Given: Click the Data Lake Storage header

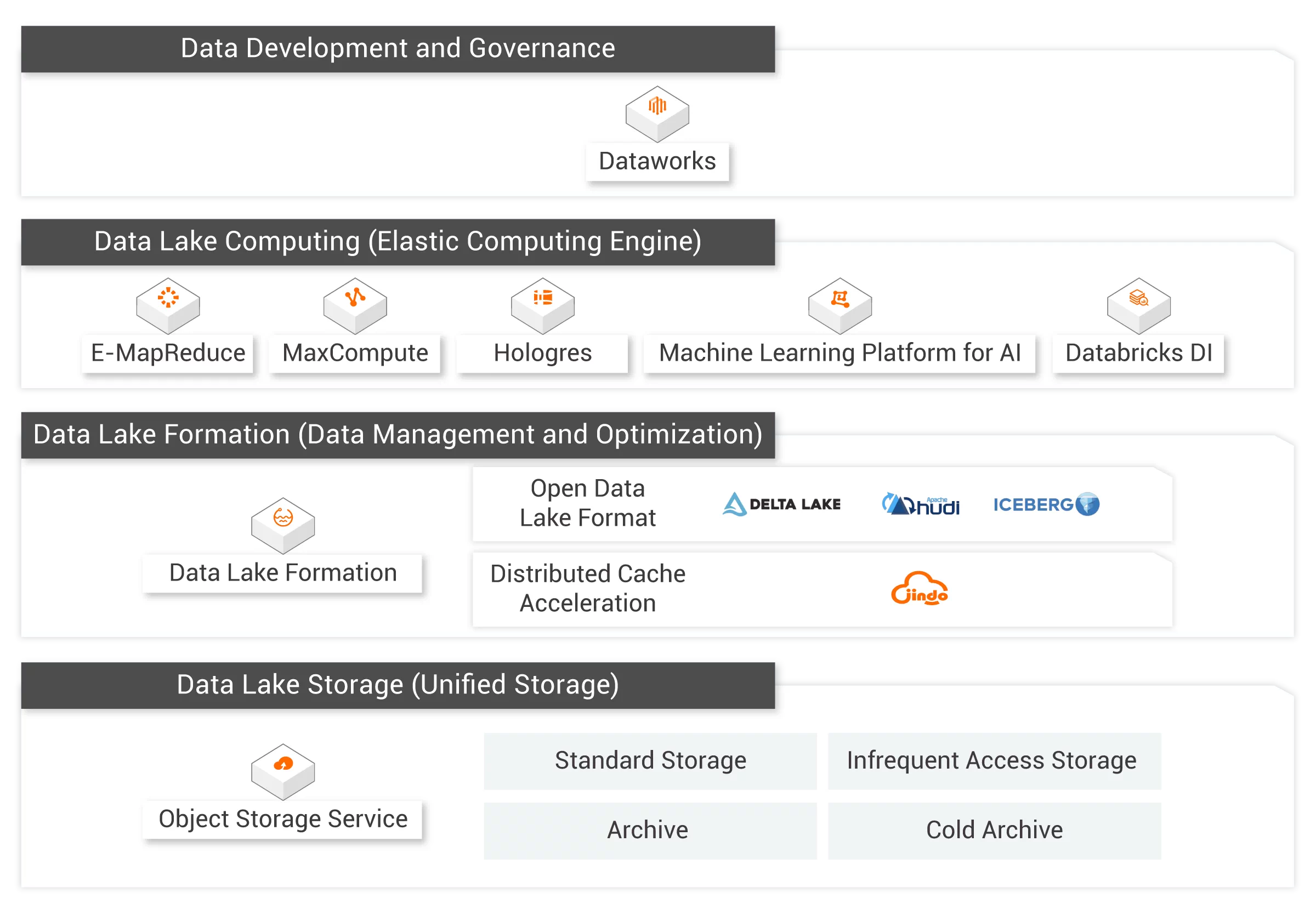Looking at the screenshot, I should [x=398, y=684].
